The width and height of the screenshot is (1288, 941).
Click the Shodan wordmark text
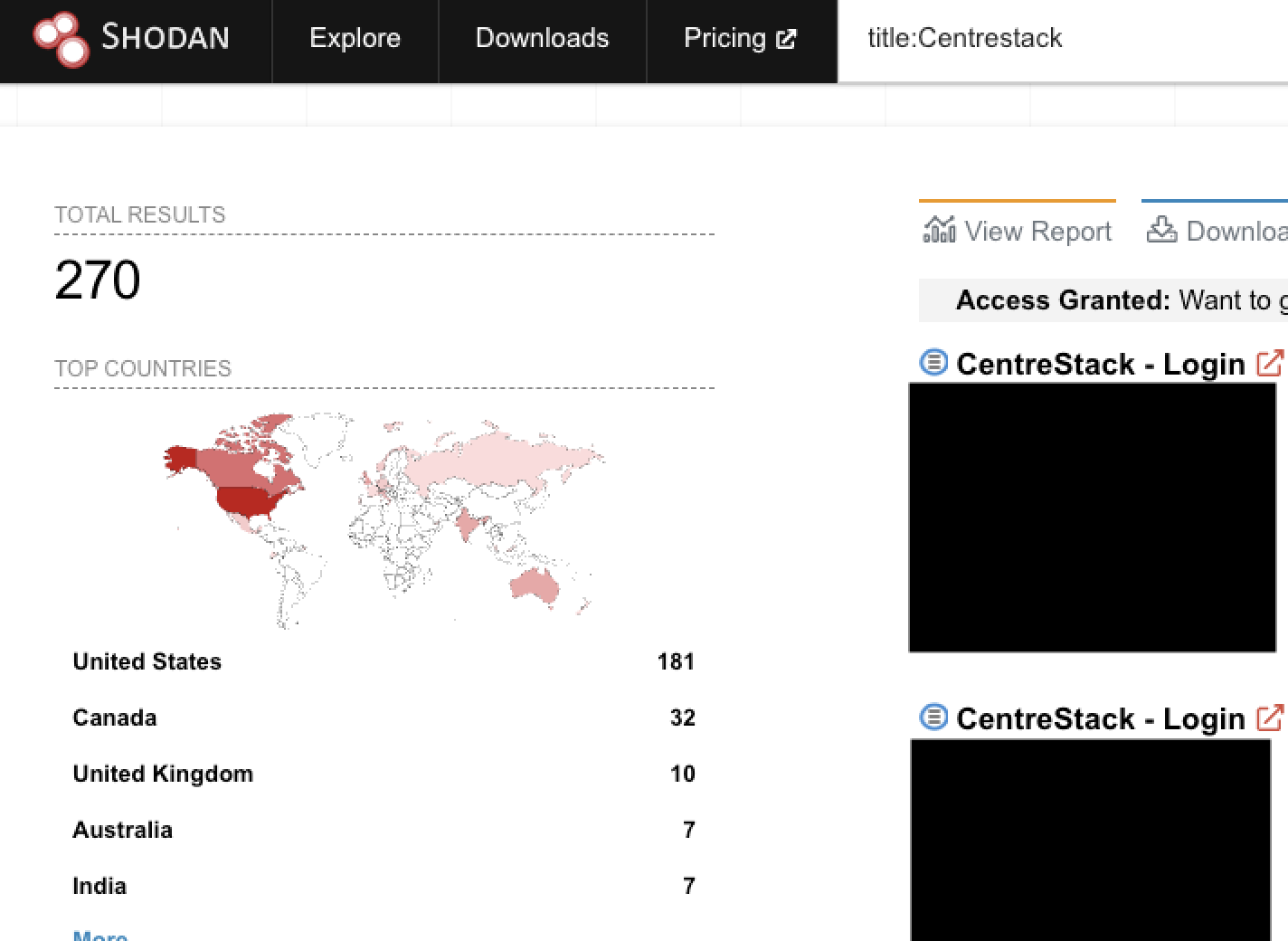click(x=166, y=38)
